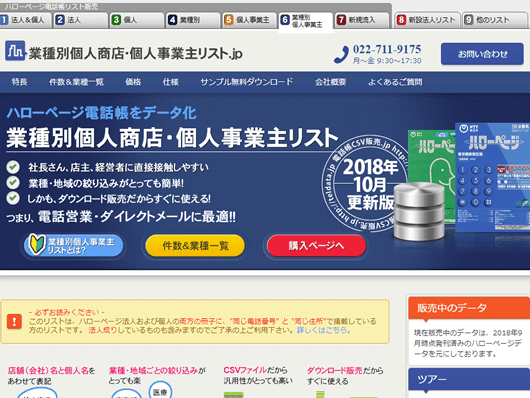Image resolution: width=530 pixels, height=398 pixels.
Task: Select tab 6 業種別個人事業主
Action: (306, 21)
